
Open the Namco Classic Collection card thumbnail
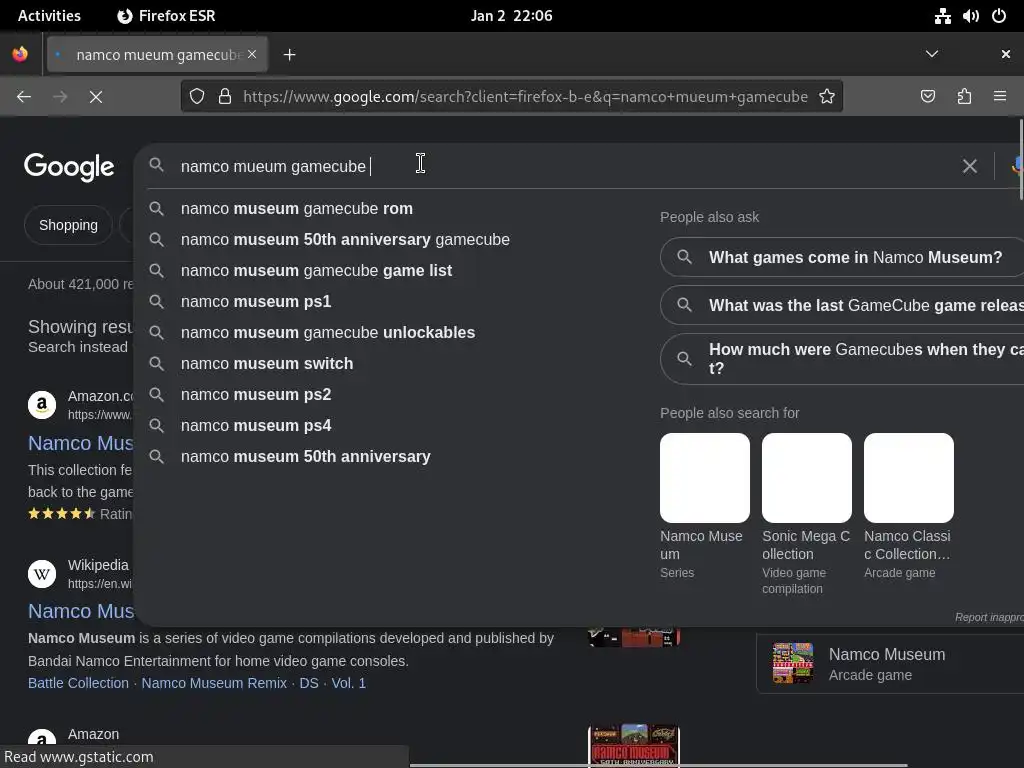908,478
